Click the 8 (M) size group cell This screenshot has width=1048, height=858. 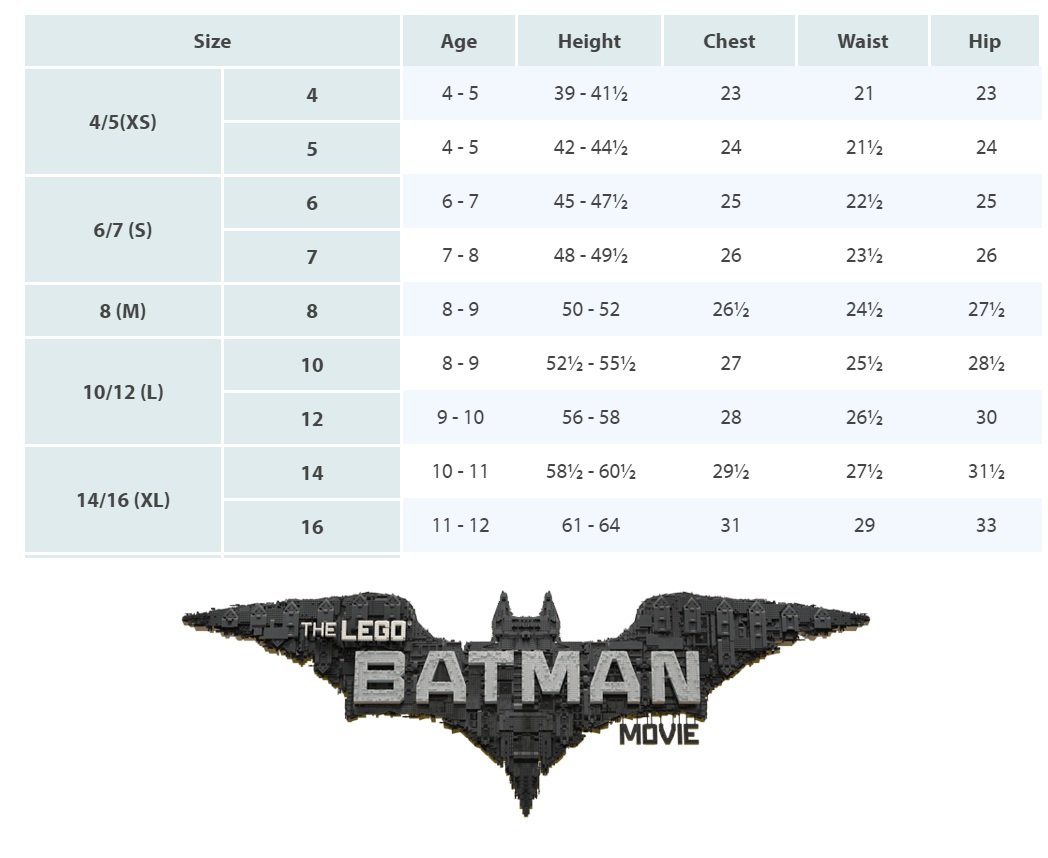pos(123,311)
